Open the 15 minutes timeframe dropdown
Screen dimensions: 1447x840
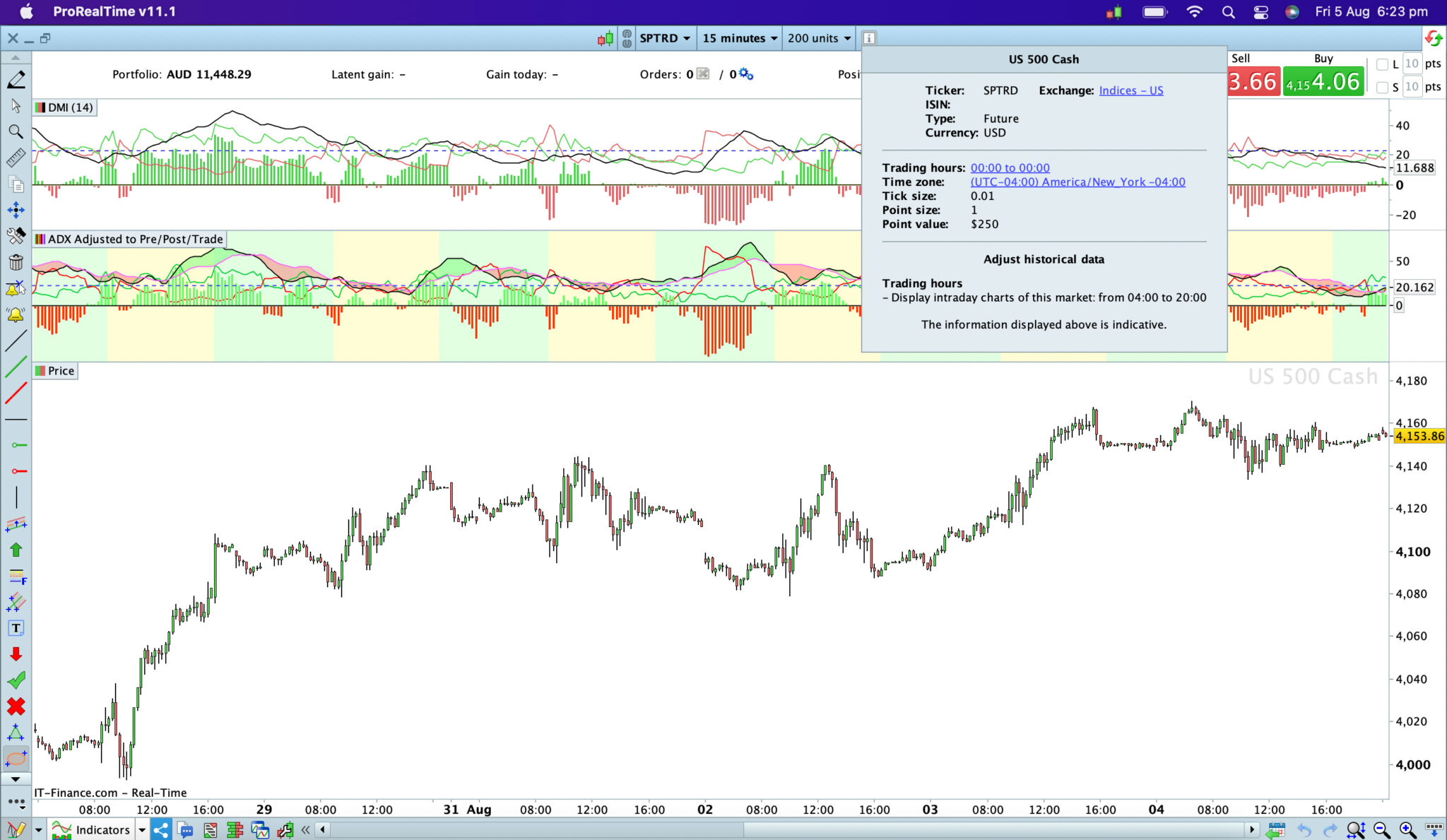point(739,38)
